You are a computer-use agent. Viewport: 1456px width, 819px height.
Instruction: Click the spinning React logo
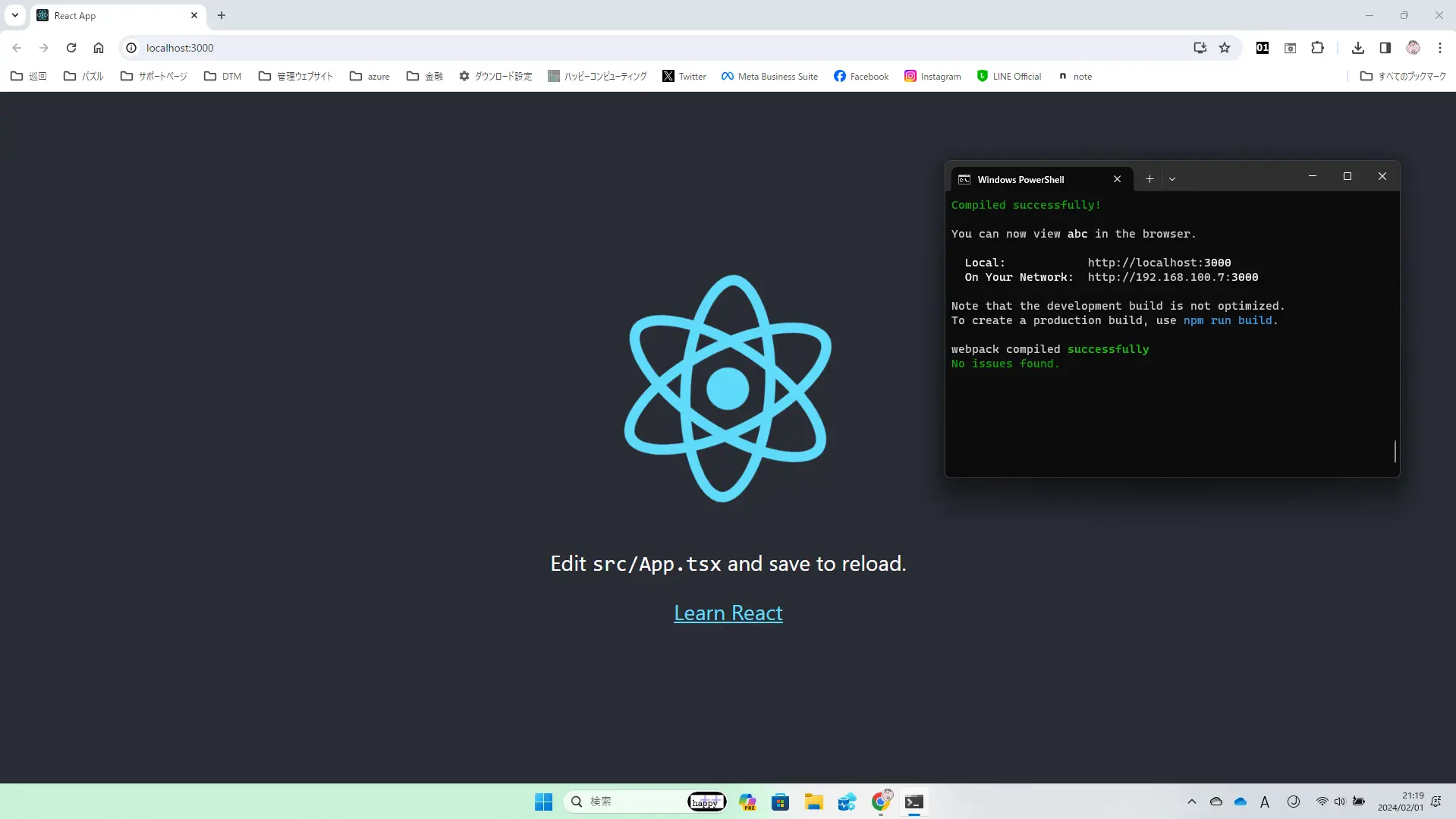728,389
